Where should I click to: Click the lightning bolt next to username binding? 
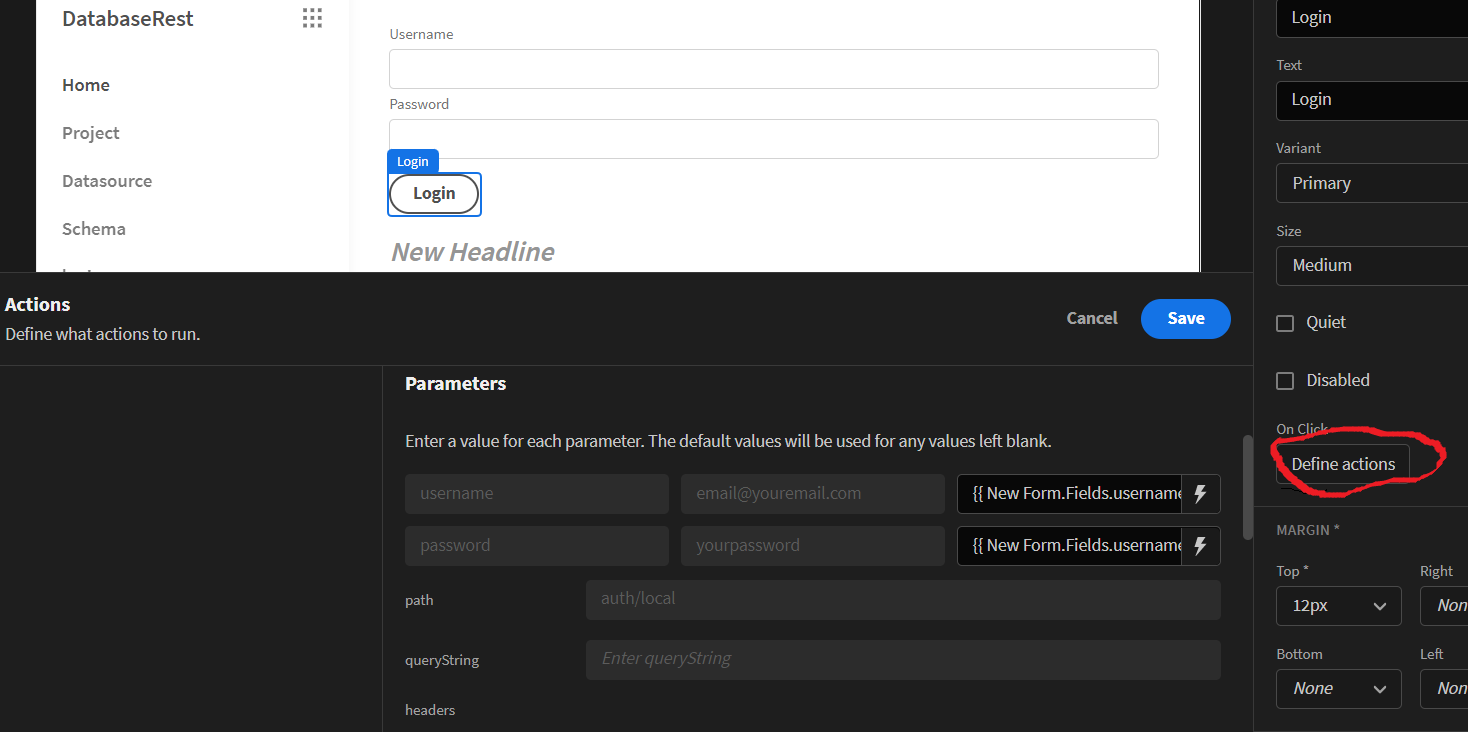pos(1201,493)
